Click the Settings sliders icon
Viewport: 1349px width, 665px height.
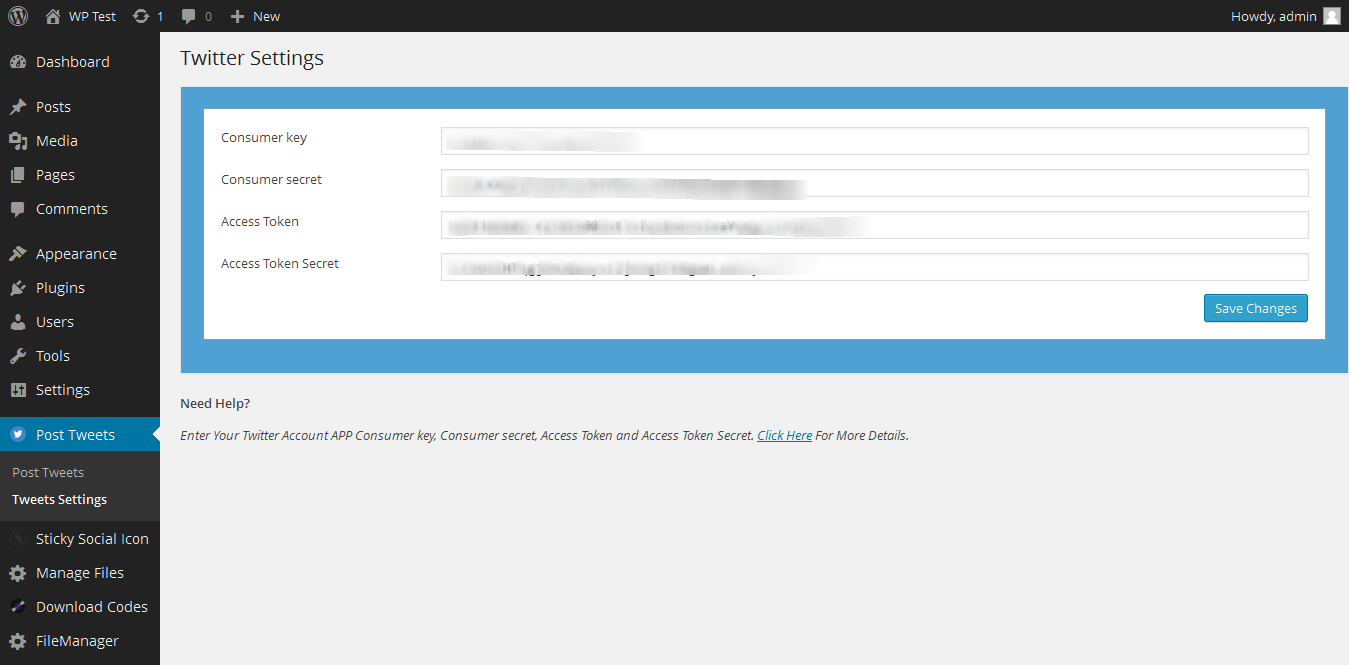click(18, 390)
